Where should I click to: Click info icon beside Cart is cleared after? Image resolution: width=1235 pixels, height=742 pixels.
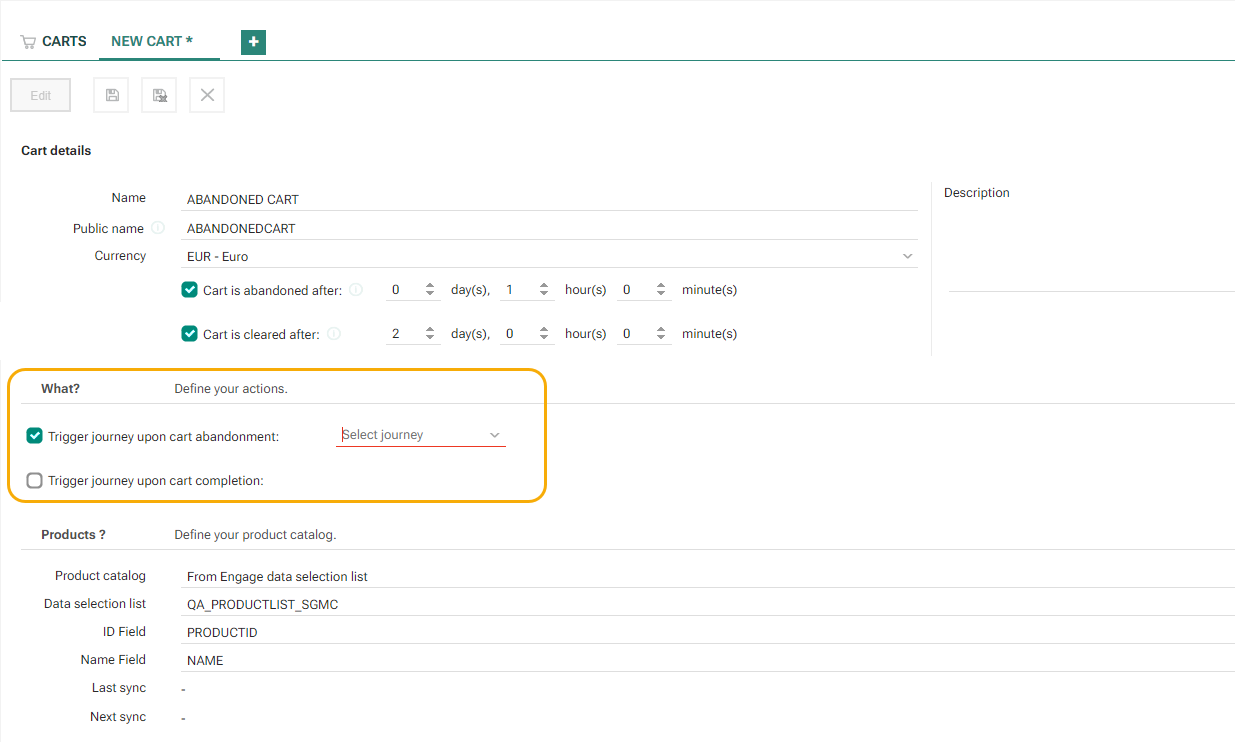(x=334, y=334)
